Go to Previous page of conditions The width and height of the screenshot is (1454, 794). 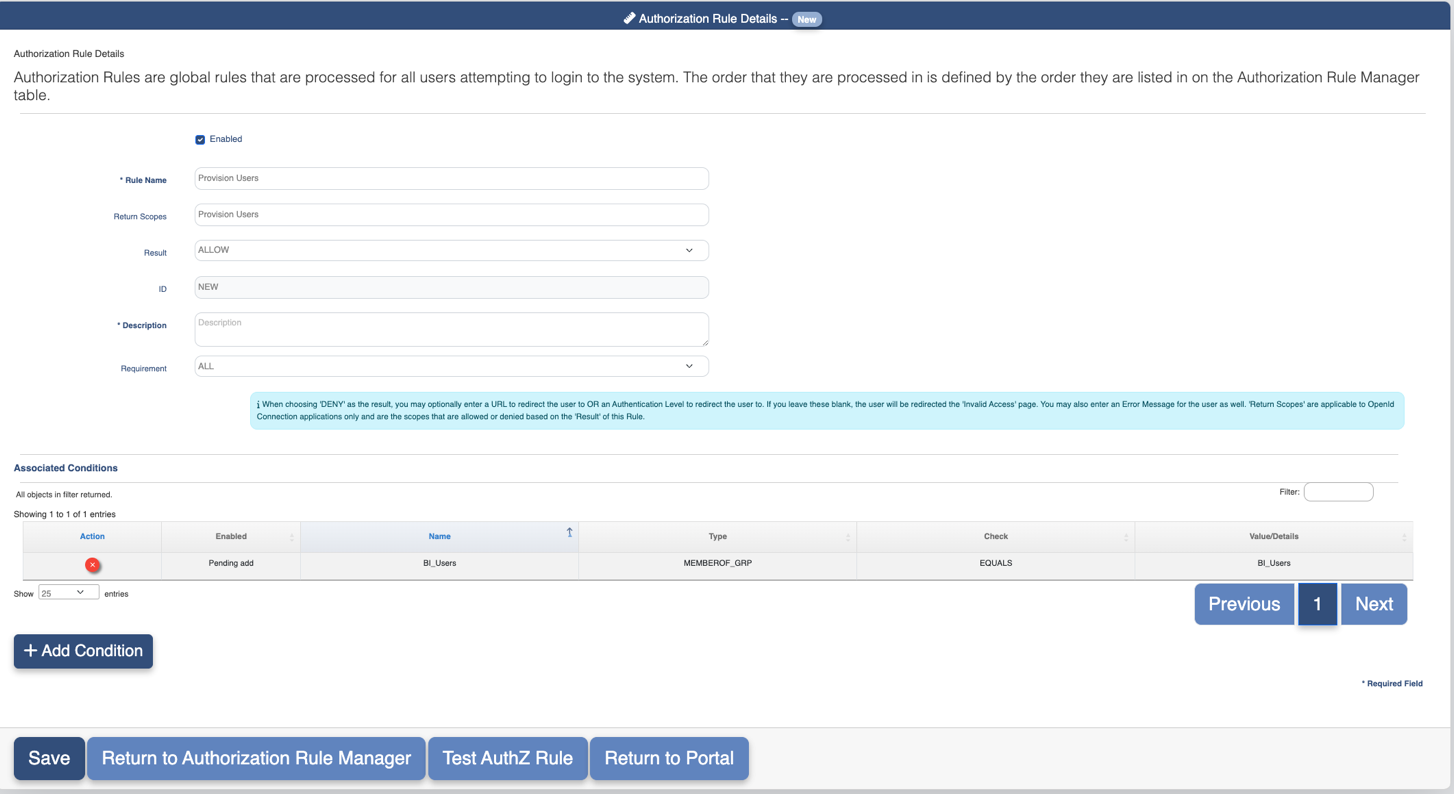1244,604
